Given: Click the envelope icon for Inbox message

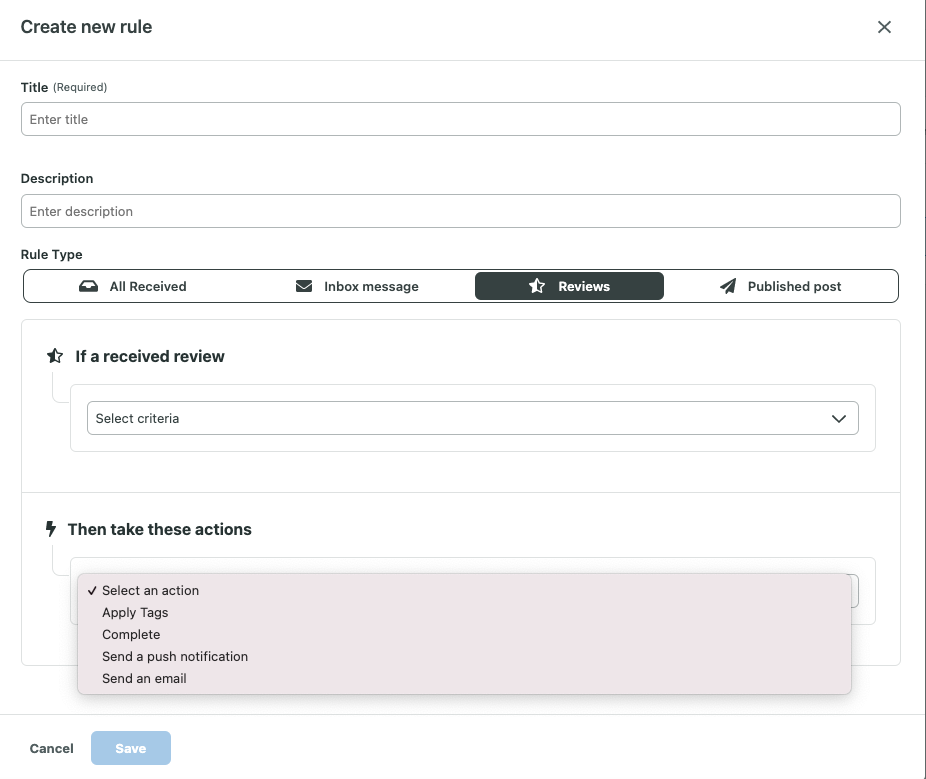Looking at the screenshot, I should click(x=304, y=286).
